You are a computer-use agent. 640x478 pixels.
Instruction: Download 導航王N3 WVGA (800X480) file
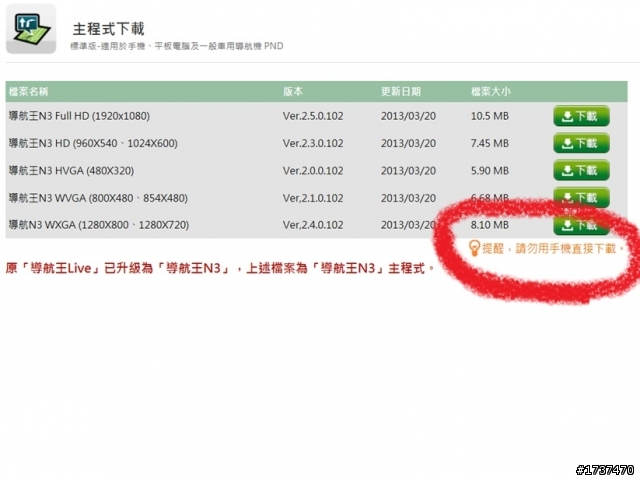tap(581, 198)
